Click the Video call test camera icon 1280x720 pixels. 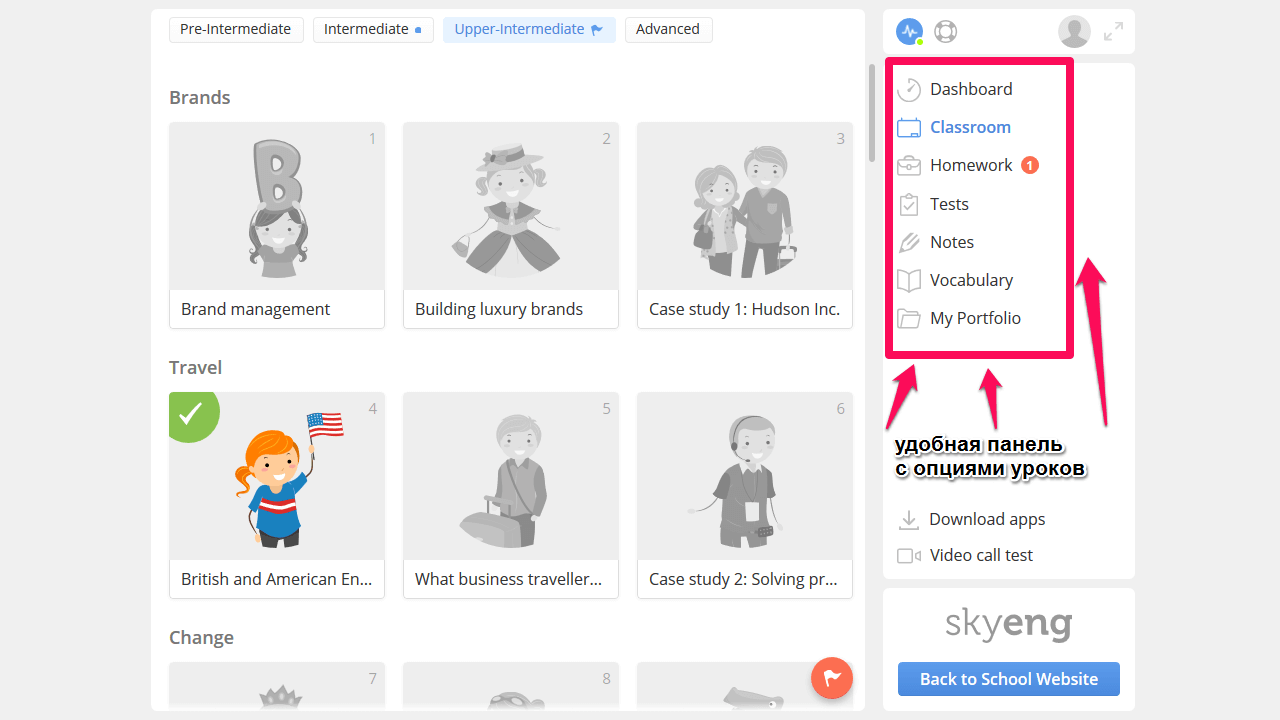pos(908,555)
